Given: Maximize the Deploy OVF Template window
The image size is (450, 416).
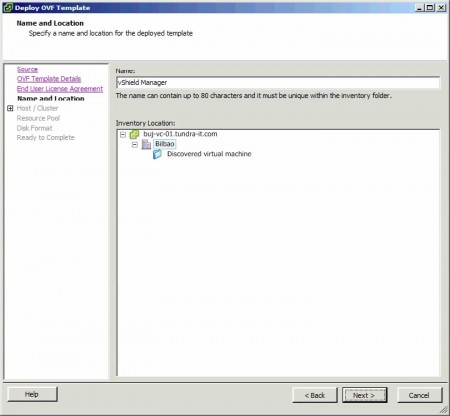Looking at the screenshot, I should [430, 7].
